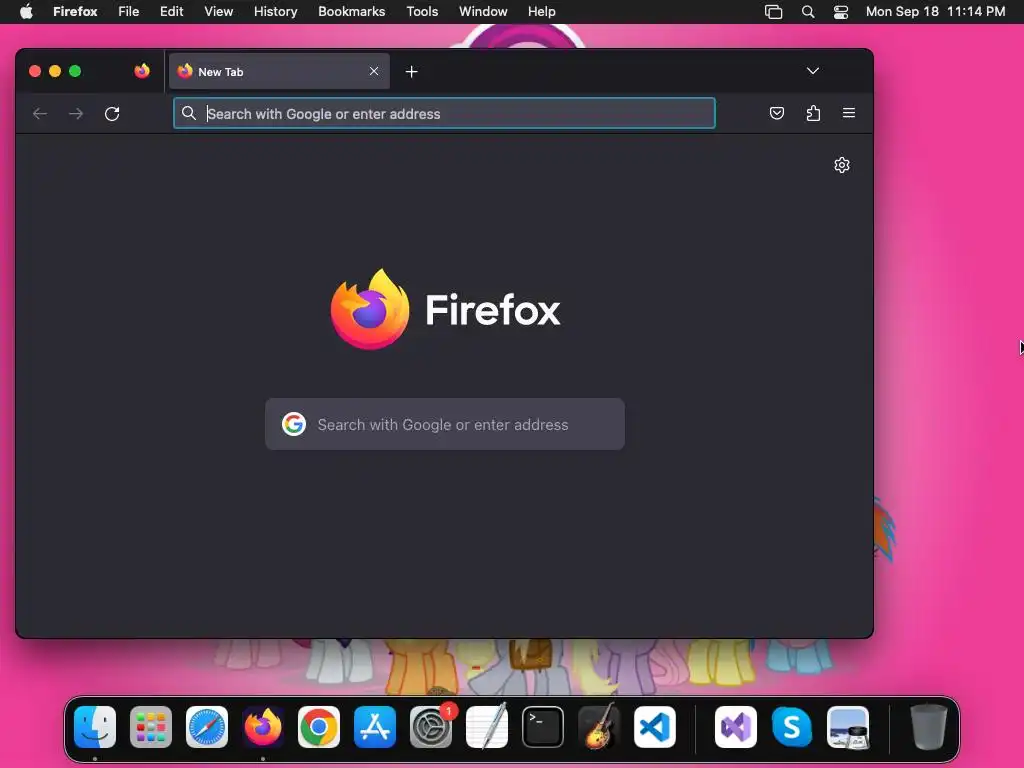
Task: Open the Window menu
Action: 483,11
